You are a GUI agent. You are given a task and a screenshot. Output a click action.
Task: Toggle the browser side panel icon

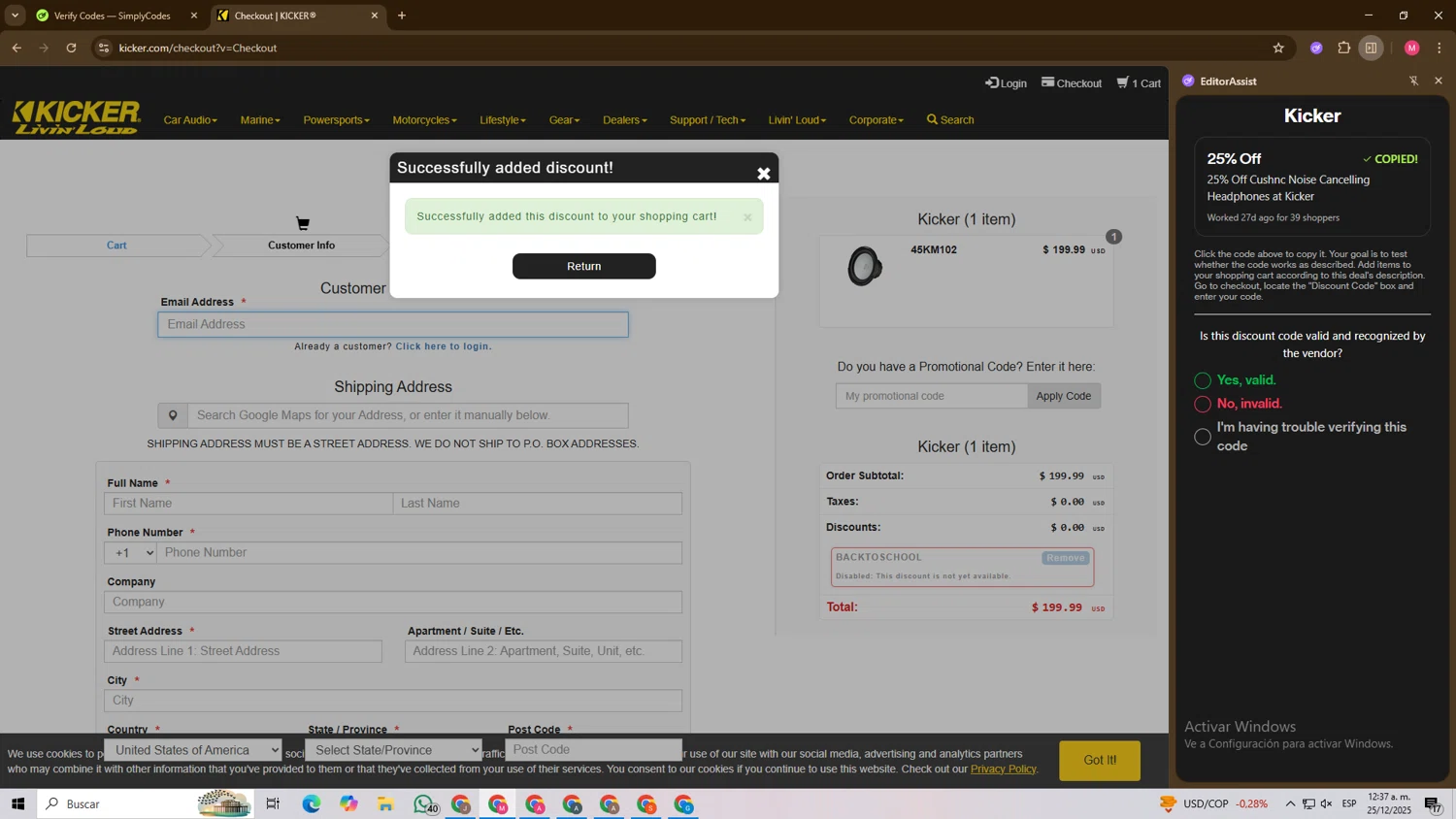1372,48
